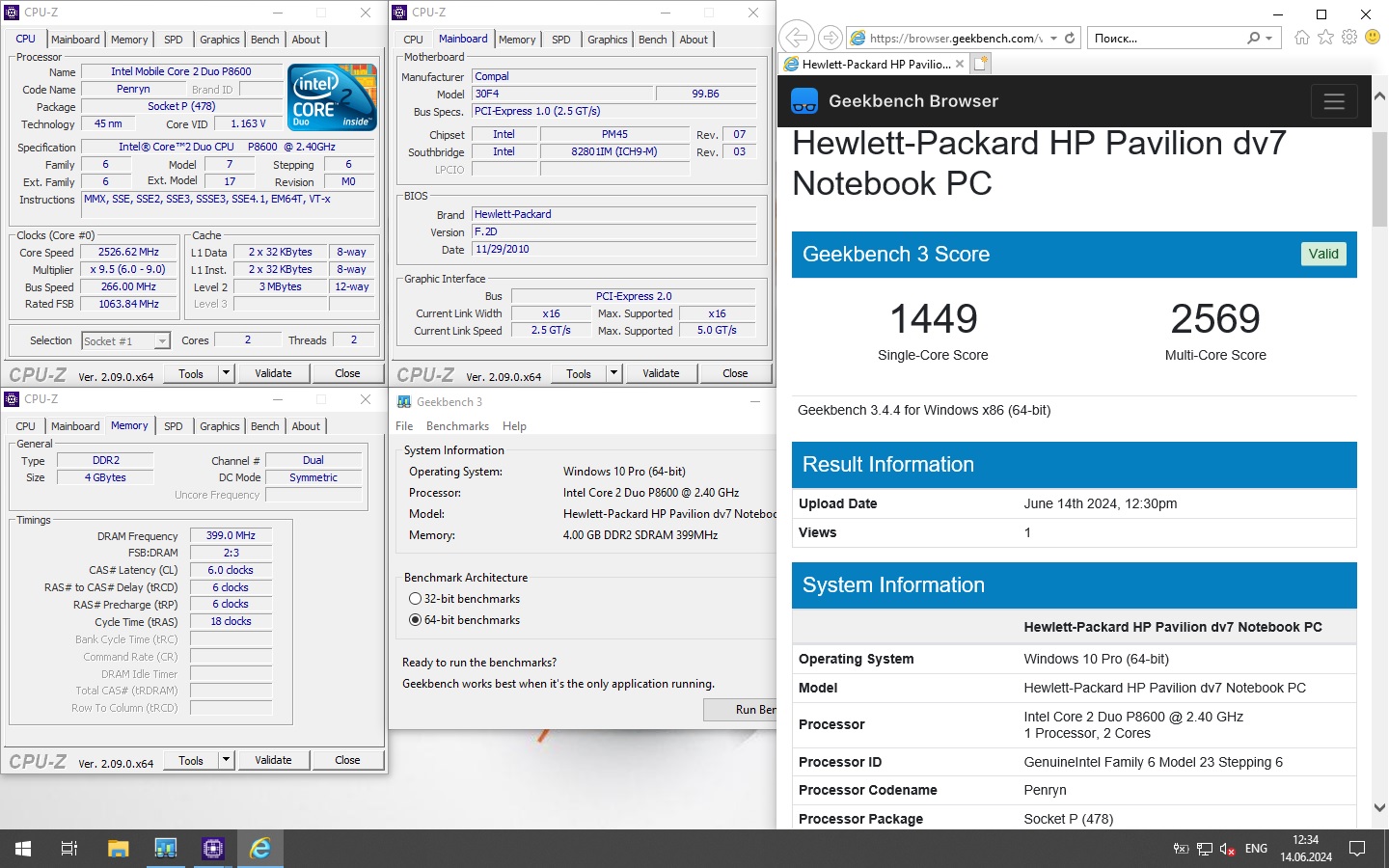Open CPU-Z taskbar icon
Viewport: 1389px width, 868px height.
213,849
